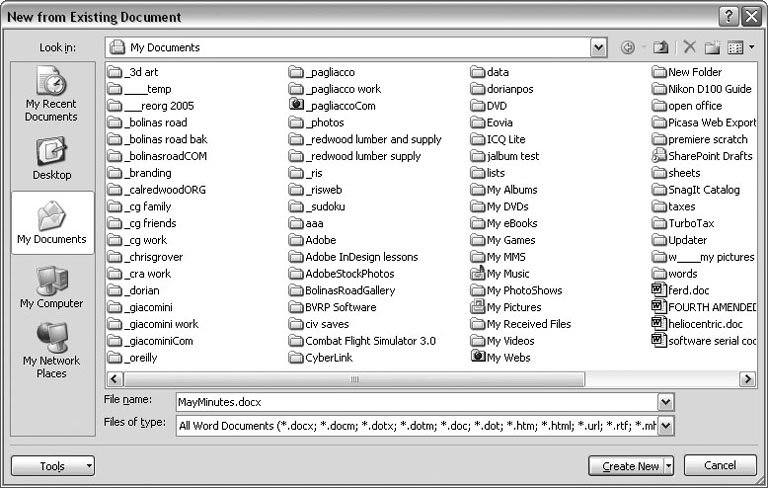Select the CyberLink folder
768x488 pixels.
(321, 357)
